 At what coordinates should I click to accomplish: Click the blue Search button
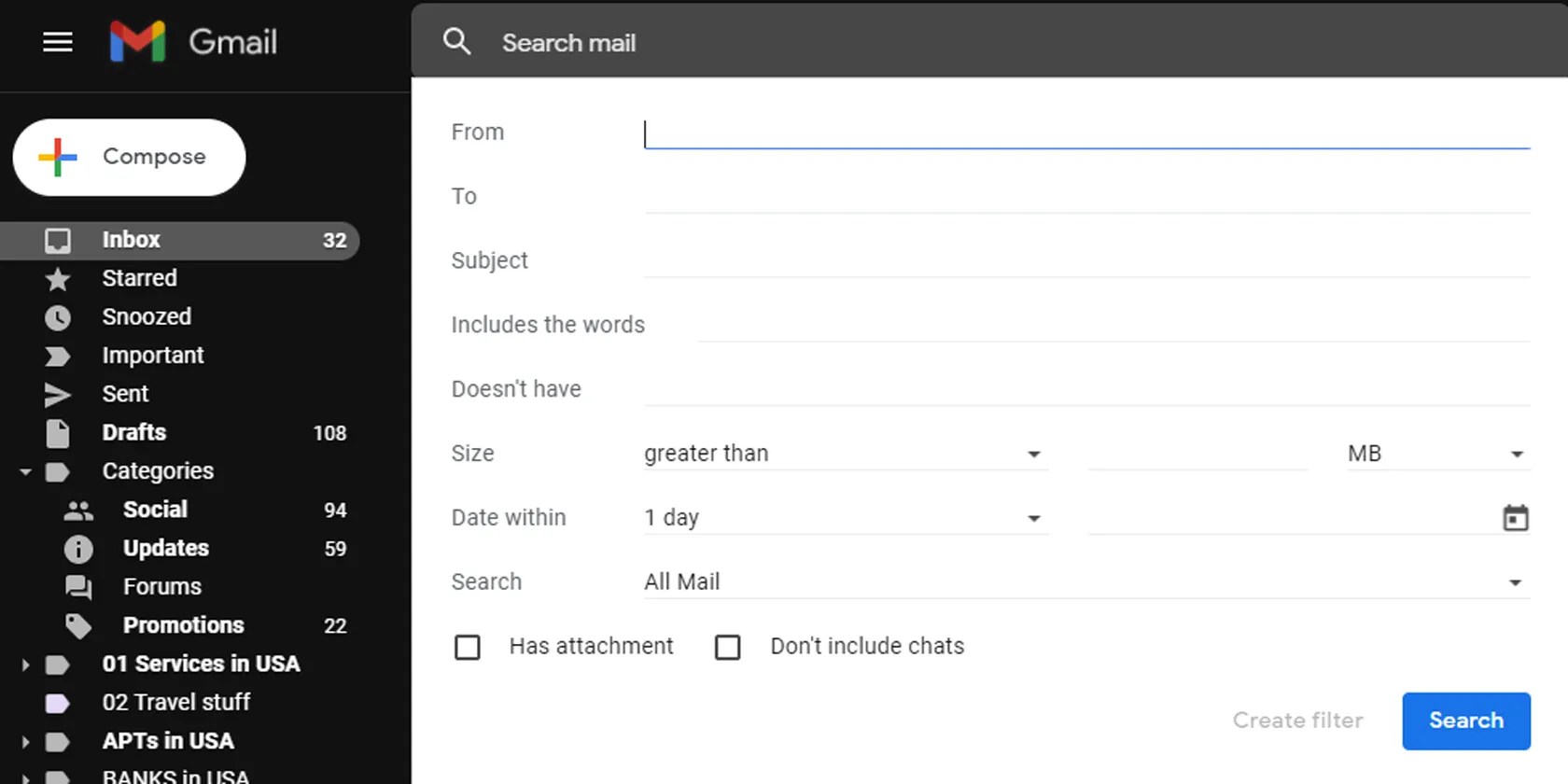click(x=1465, y=721)
